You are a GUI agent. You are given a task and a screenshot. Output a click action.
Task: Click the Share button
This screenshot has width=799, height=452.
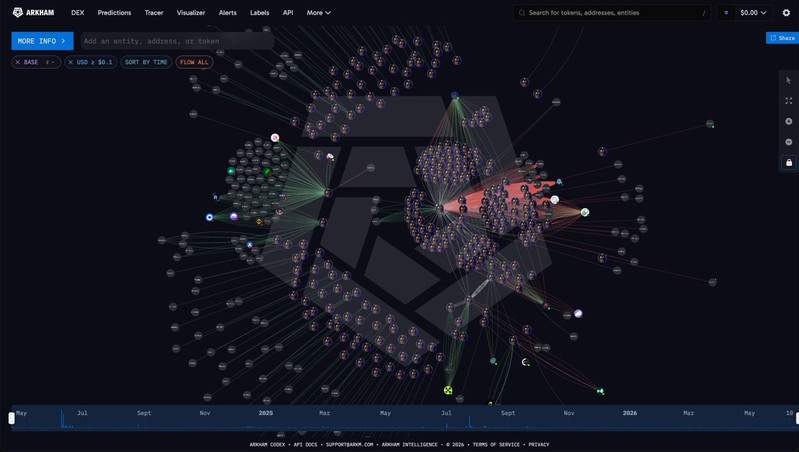coord(782,38)
